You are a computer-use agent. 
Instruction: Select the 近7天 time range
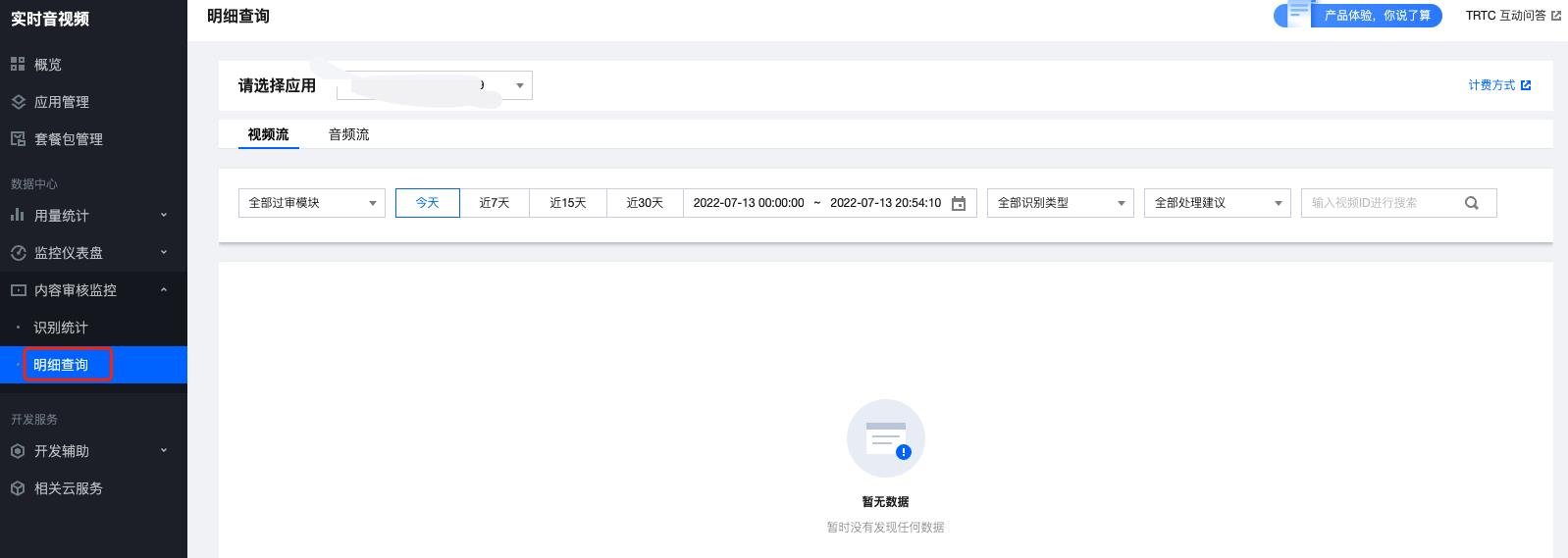click(x=495, y=203)
